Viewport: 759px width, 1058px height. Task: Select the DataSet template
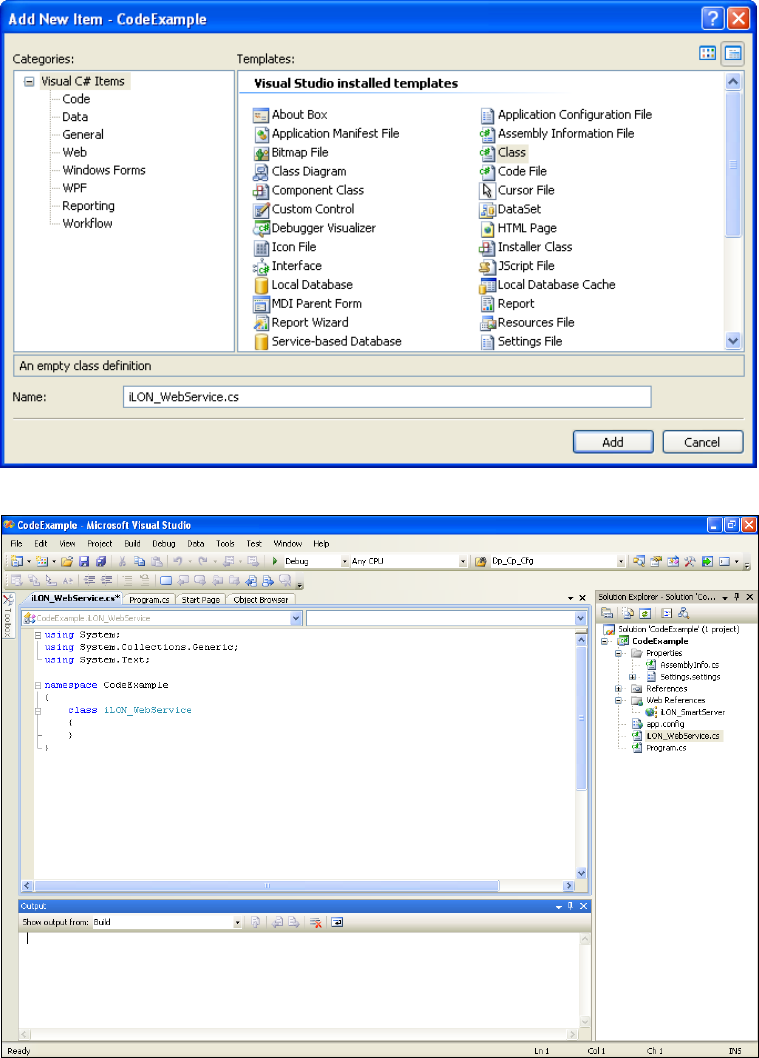pos(511,209)
